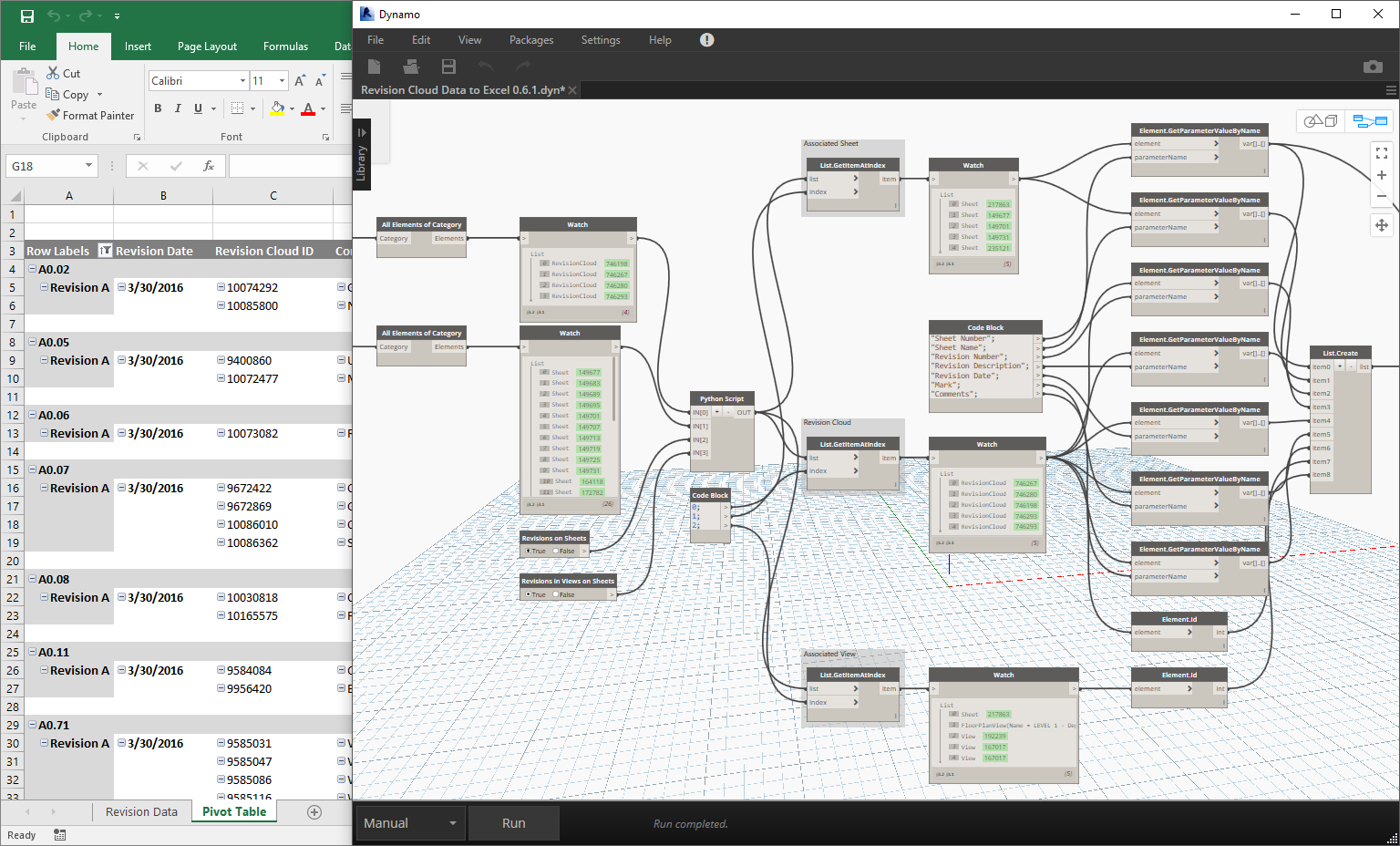
Task: Open the Copy options dropdown arrow
Action: click(99, 95)
